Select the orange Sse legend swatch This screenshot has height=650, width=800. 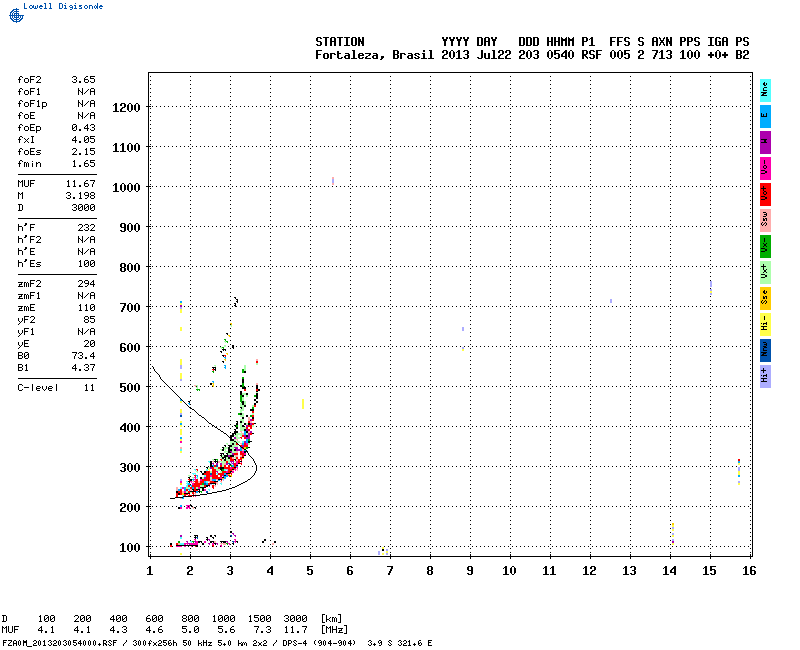(765, 298)
